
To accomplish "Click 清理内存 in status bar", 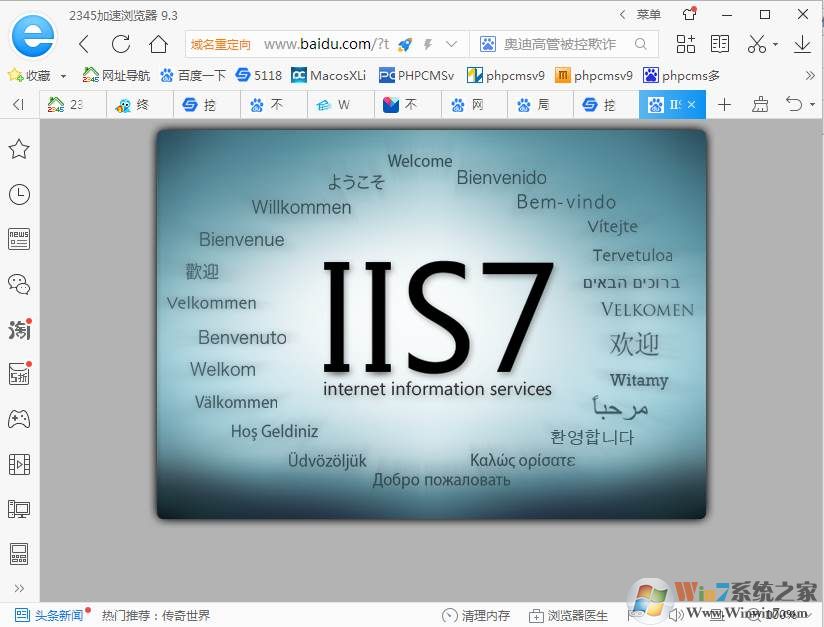I will click(x=476, y=615).
